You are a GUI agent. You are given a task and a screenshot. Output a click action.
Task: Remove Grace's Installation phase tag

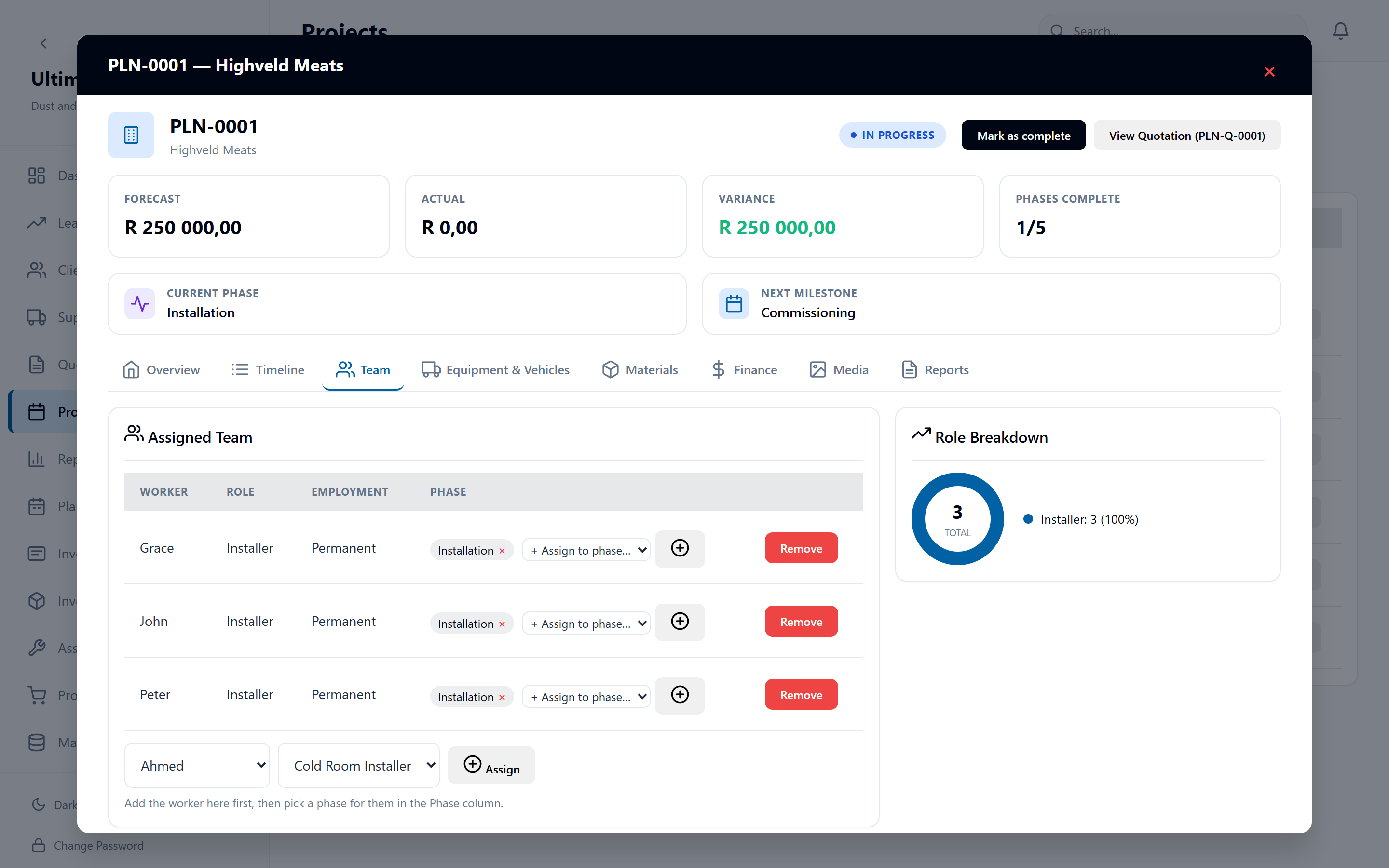[502, 551]
